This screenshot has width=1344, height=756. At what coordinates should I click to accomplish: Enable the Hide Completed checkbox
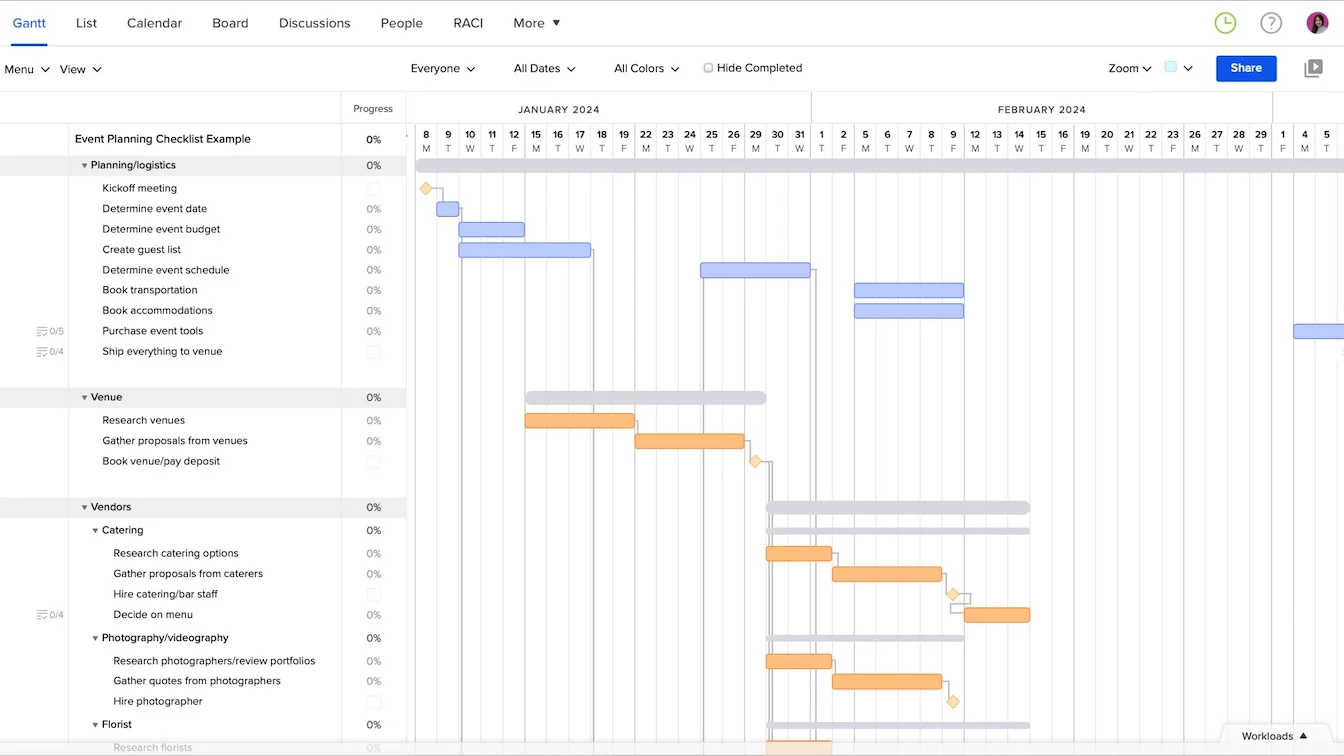coord(708,67)
